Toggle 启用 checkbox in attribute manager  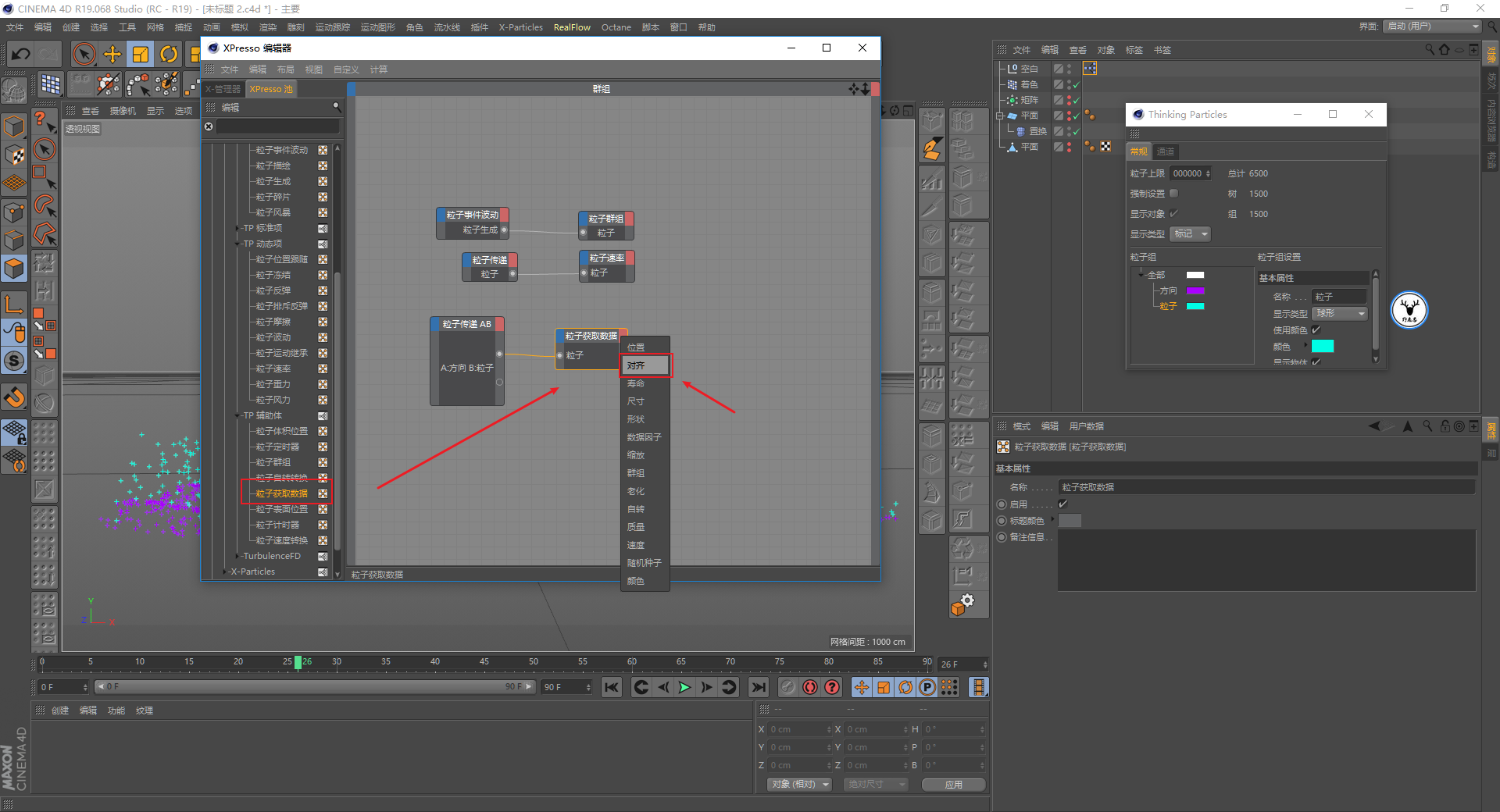tap(1062, 504)
